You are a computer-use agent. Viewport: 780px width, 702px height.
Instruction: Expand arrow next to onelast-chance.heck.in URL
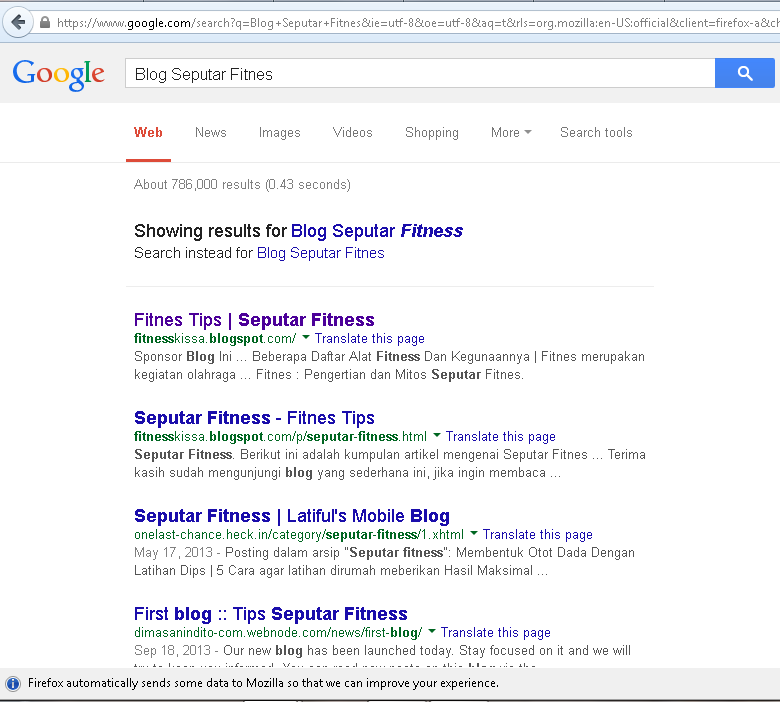click(474, 534)
